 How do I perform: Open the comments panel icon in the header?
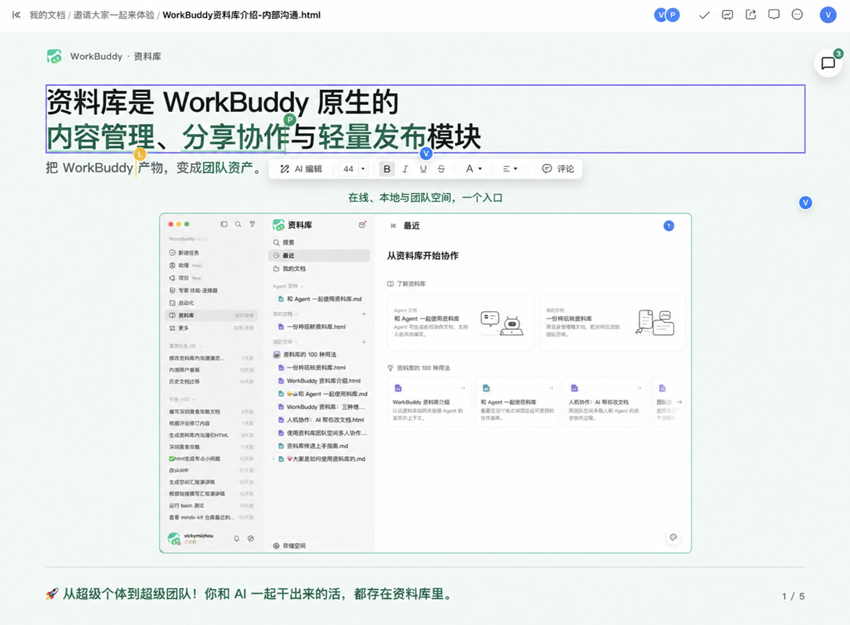coord(774,15)
